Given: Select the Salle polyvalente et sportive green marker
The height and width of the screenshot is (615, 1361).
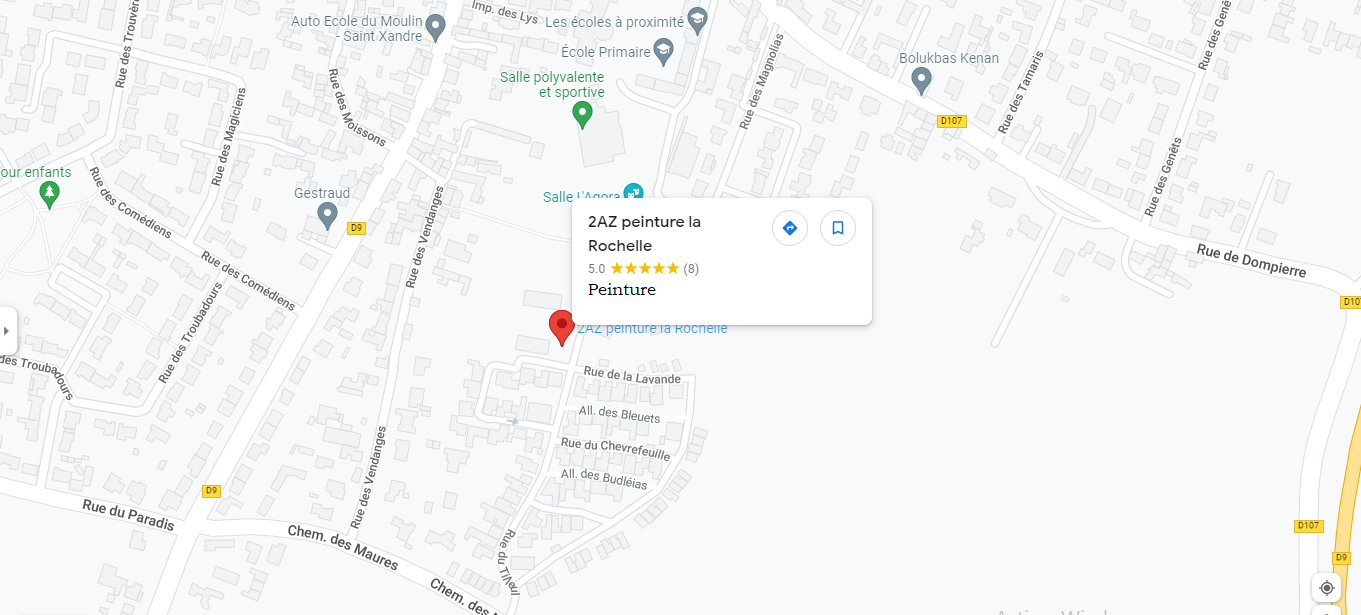Looking at the screenshot, I should (582, 116).
